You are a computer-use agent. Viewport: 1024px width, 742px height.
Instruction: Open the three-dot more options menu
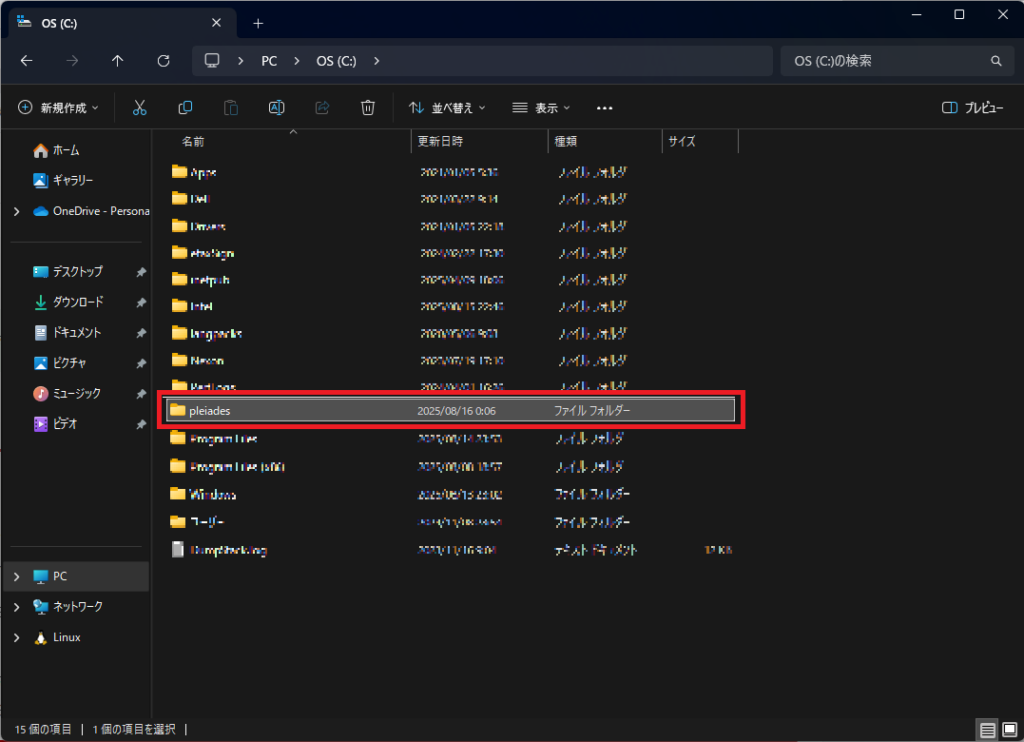point(604,107)
